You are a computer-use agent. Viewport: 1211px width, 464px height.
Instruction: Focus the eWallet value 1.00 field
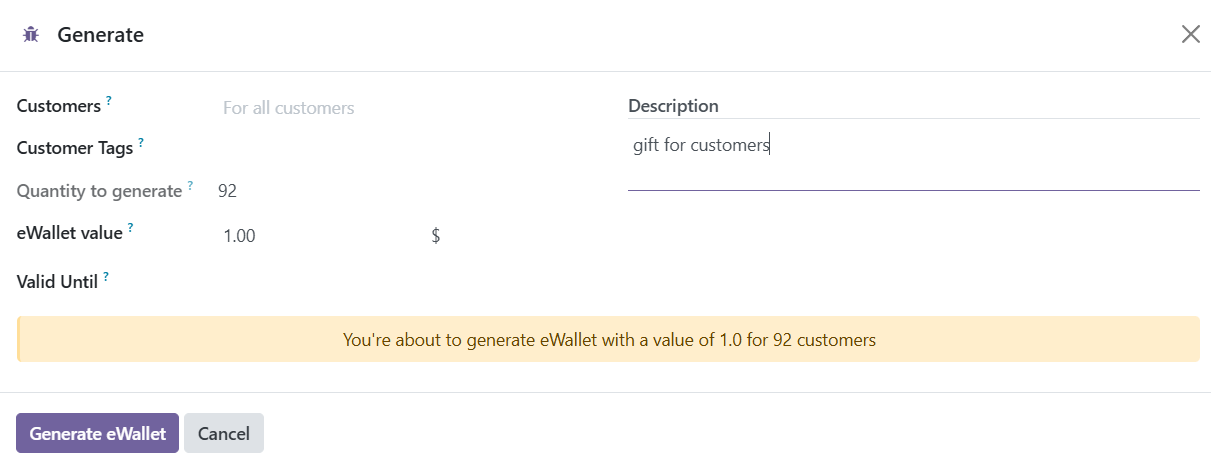tap(320, 236)
